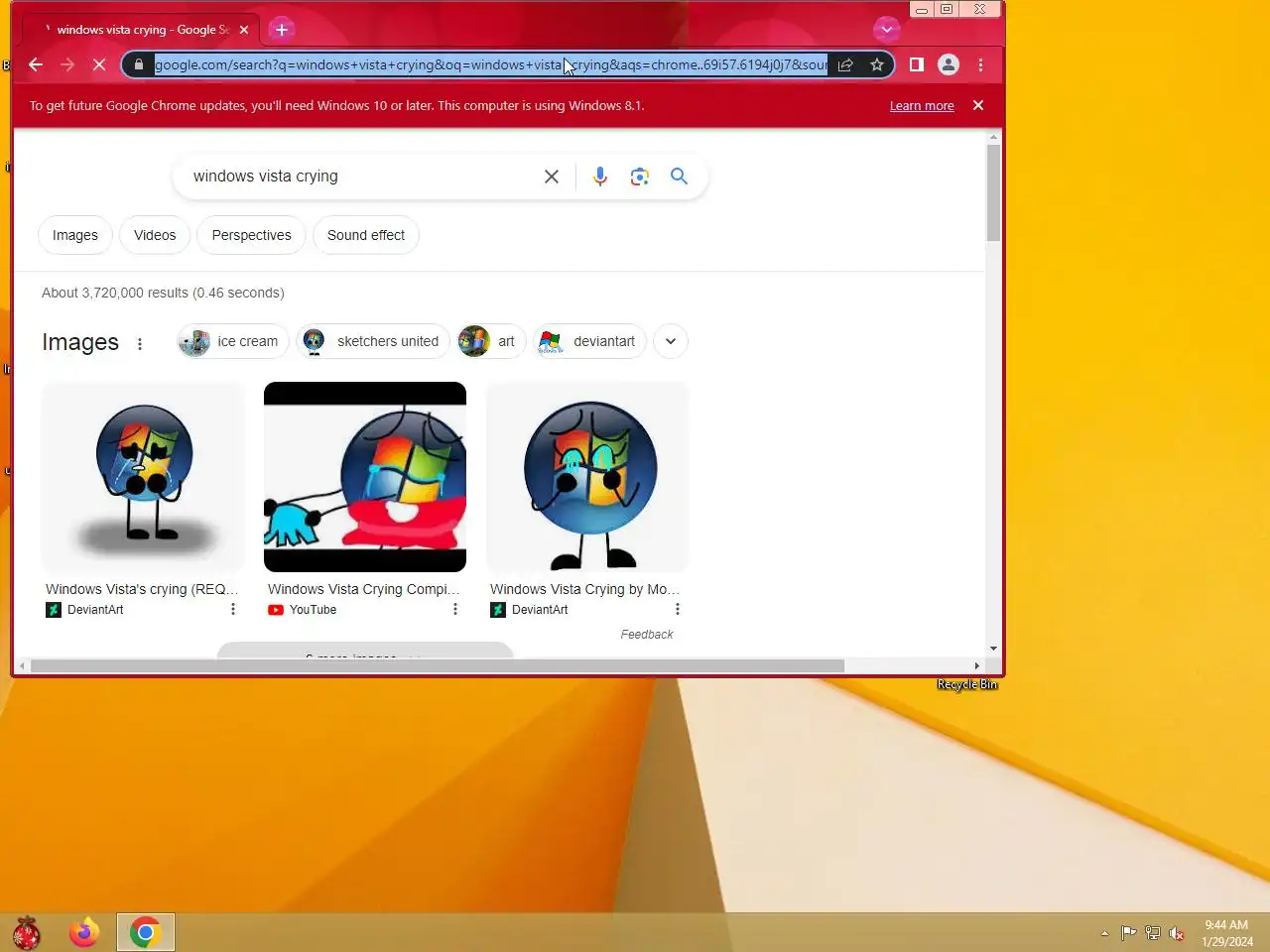Close the windows vista crying tab
Screen dimensions: 1270x952
coord(244,30)
